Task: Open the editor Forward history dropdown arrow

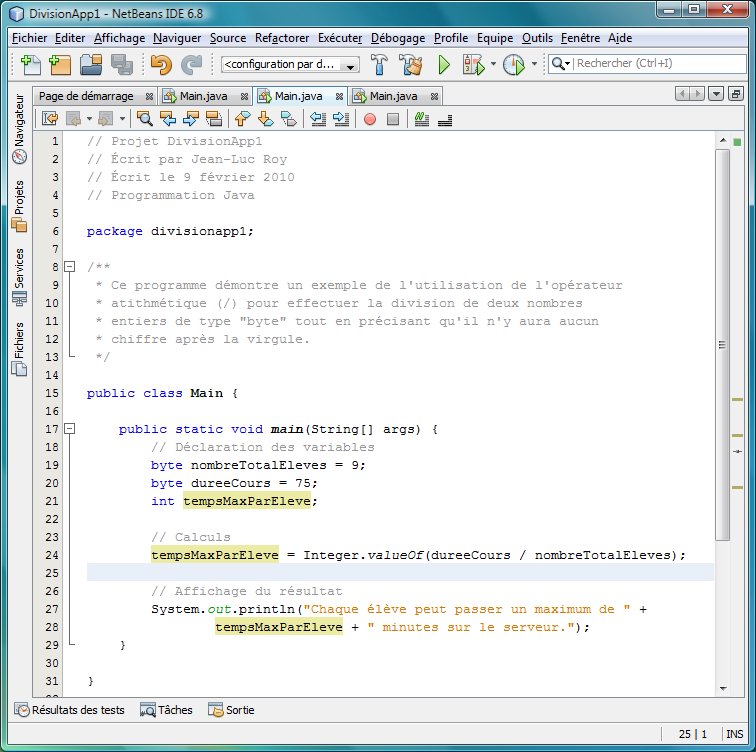Action: 122,119
